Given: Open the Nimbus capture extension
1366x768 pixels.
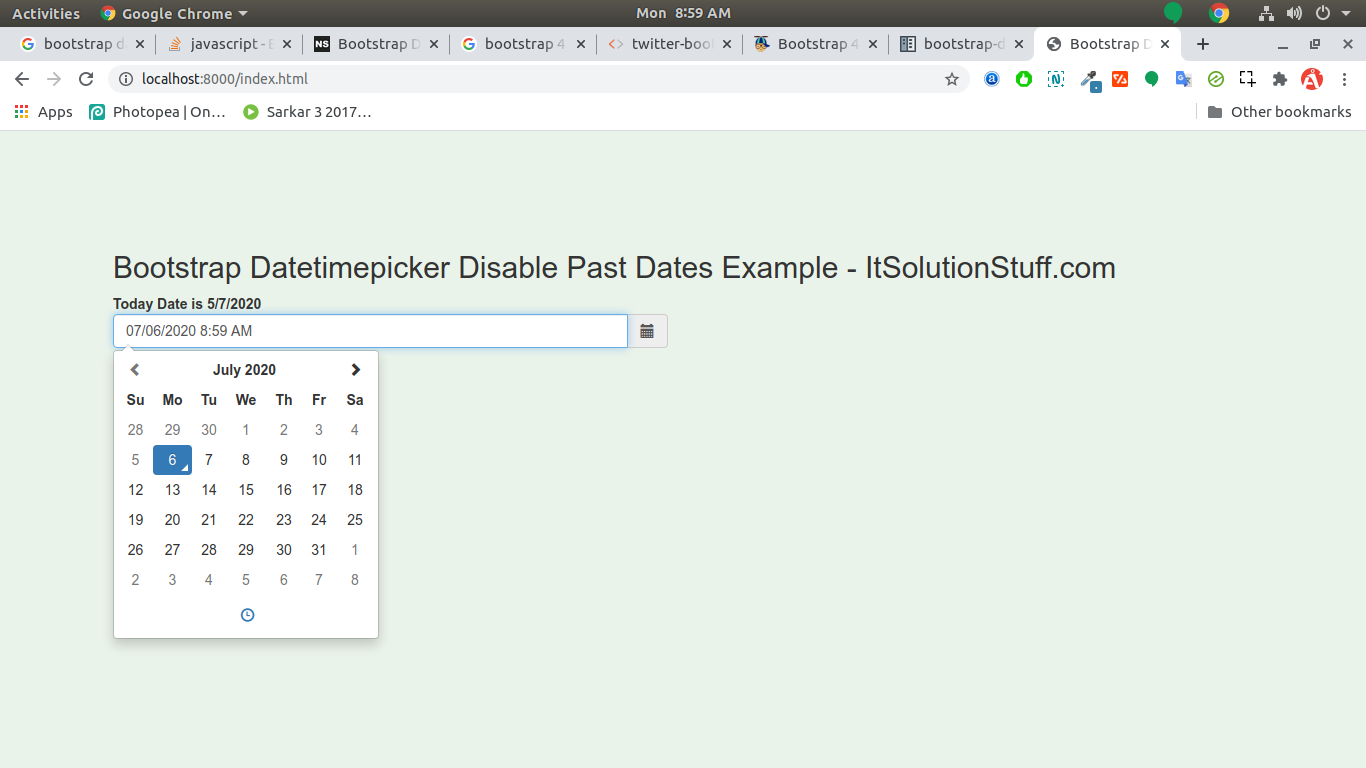Looking at the screenshot, I should click(1055, 78).
